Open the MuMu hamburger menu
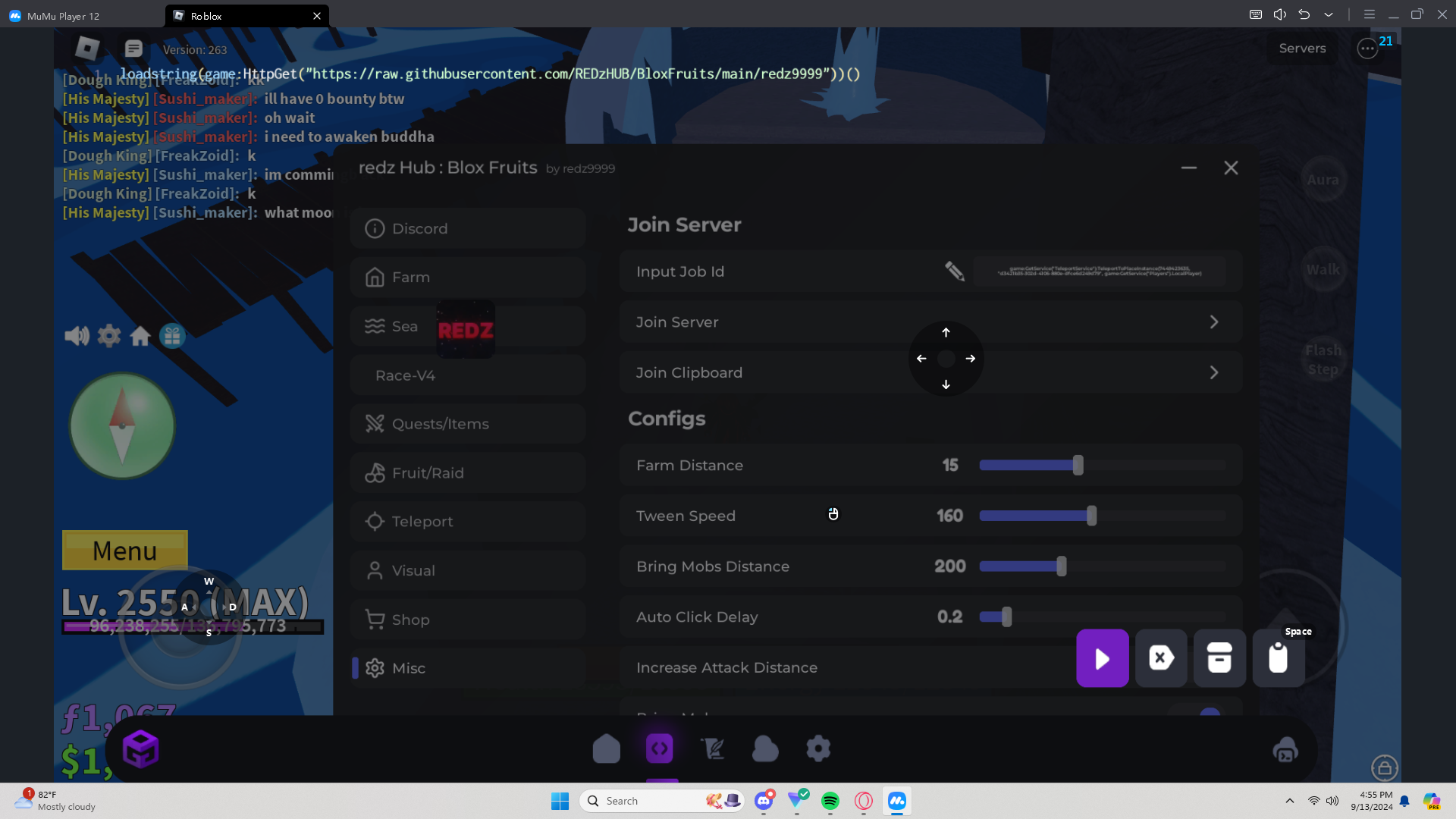1456x819 pixels. (1370, 14)
